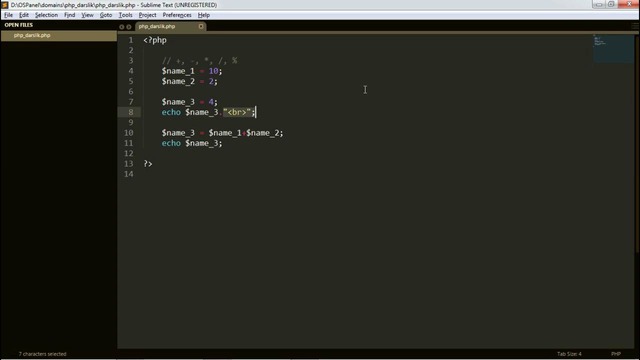
Task: Click the Sublime Text title bar icon
Action: click(4, 5)
